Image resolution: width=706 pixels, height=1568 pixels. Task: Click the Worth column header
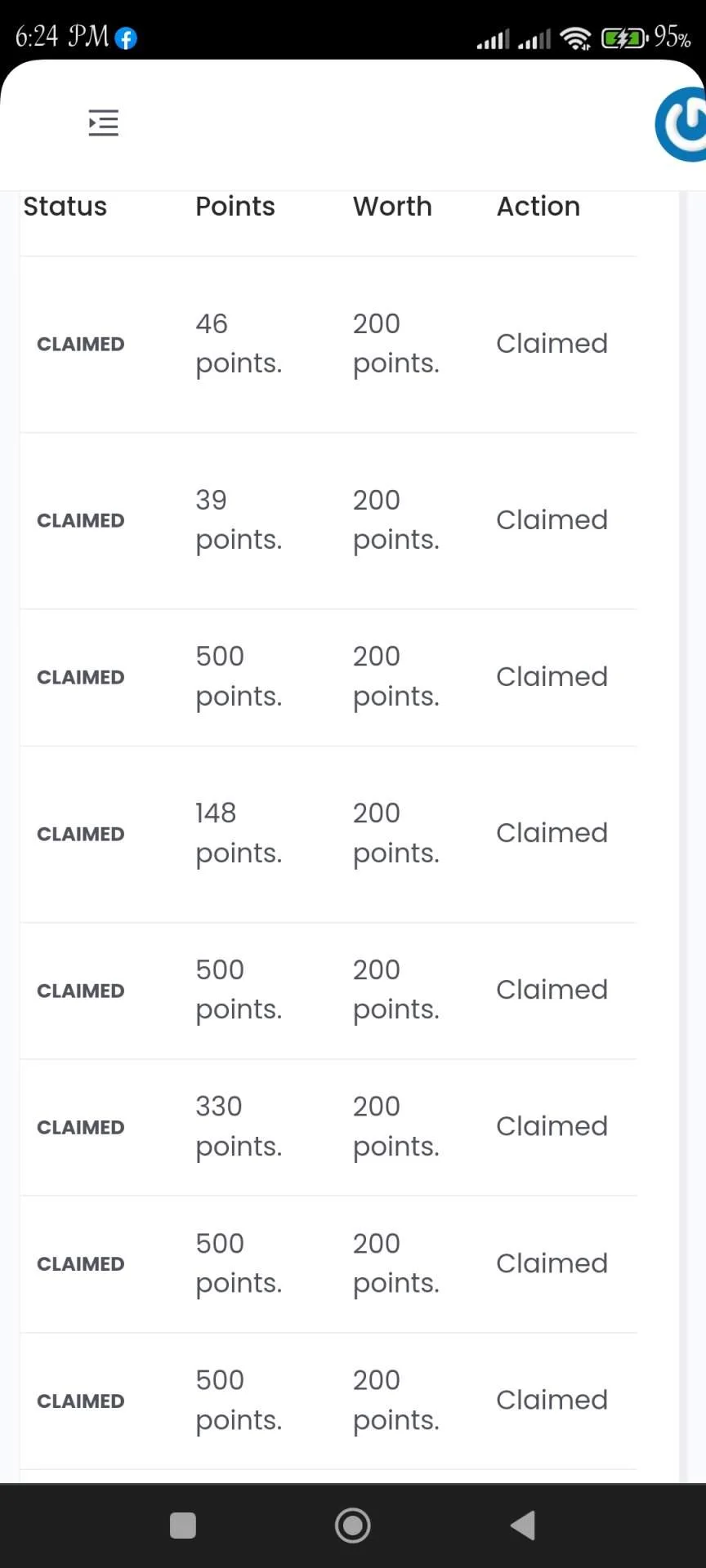pyautogui.click(x=392, y=207)
